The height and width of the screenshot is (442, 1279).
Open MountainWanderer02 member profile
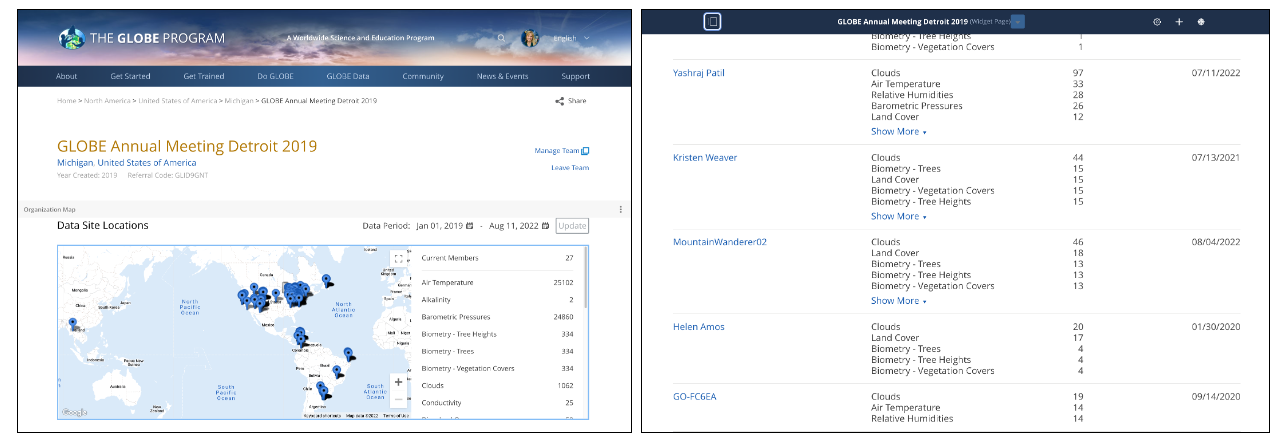(x=720, y=242)
